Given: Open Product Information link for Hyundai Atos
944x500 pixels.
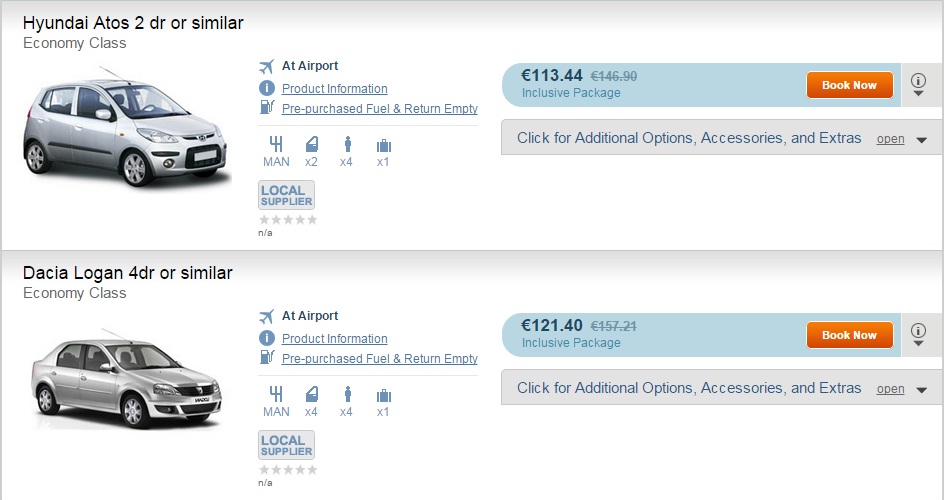Looking at the screenshot, I should pyautogui.click(x=334, y=89).
